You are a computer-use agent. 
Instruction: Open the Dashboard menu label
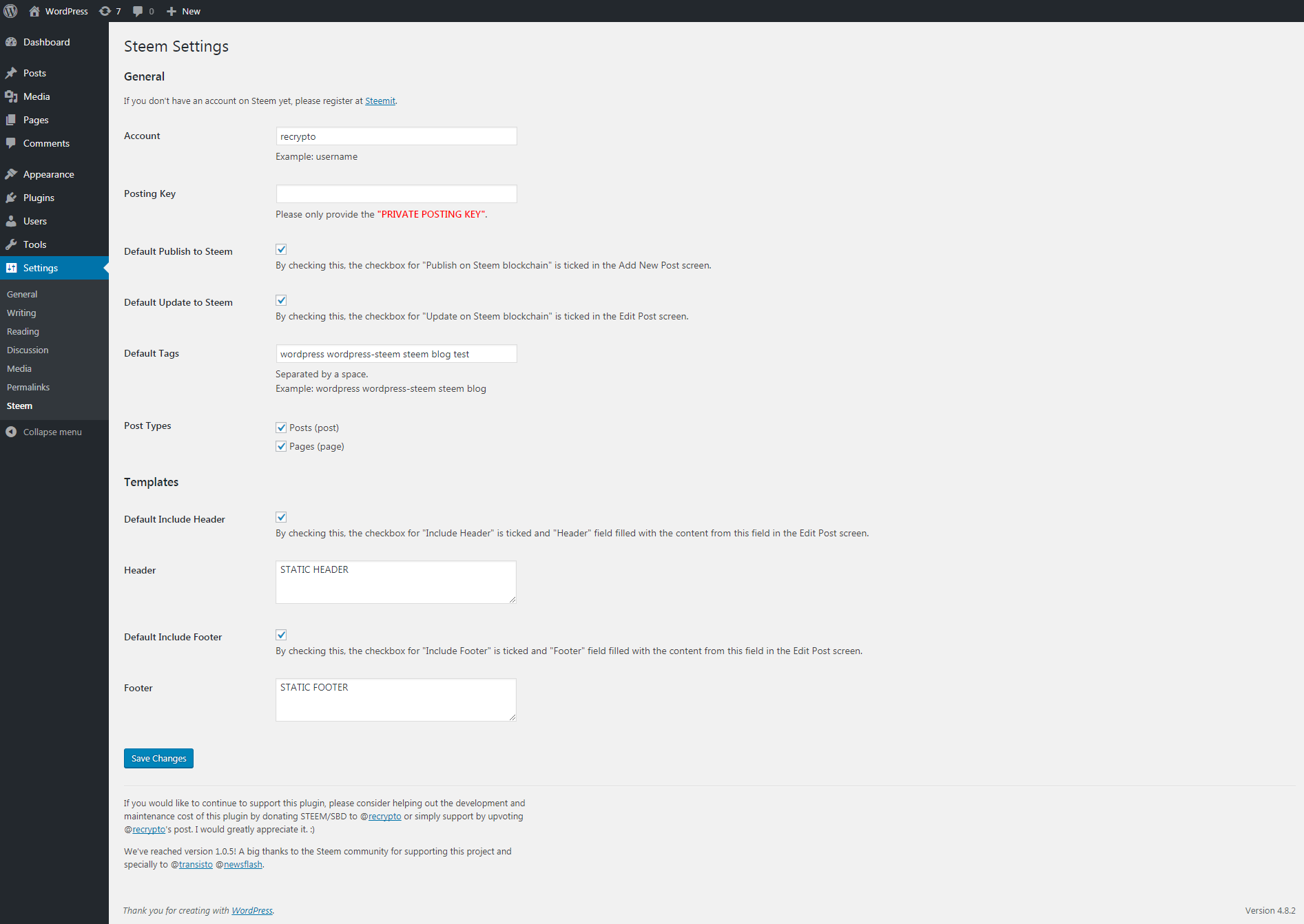click(x=47, y=42)
